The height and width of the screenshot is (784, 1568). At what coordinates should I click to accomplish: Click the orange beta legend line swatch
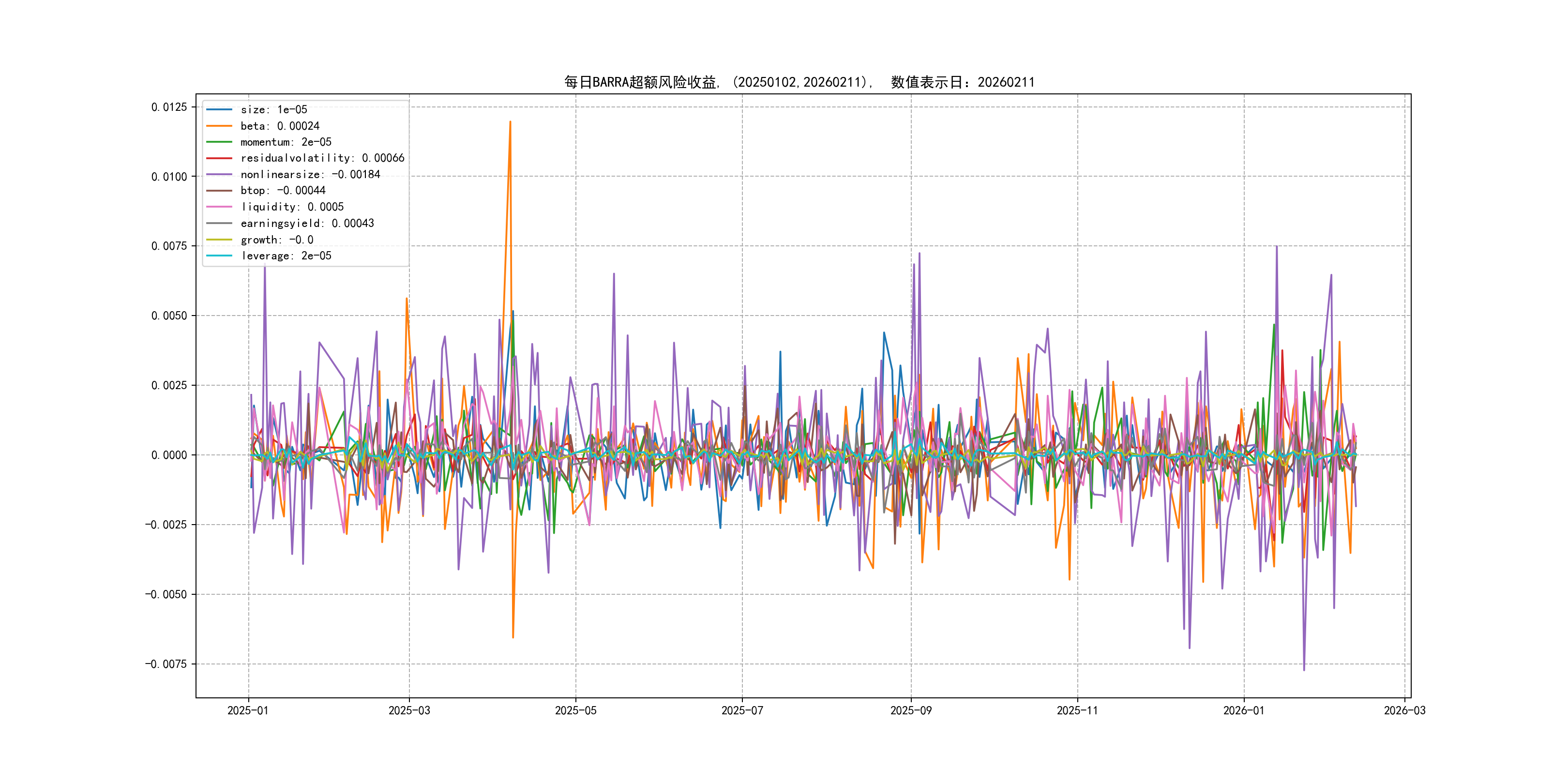[219, 126]
